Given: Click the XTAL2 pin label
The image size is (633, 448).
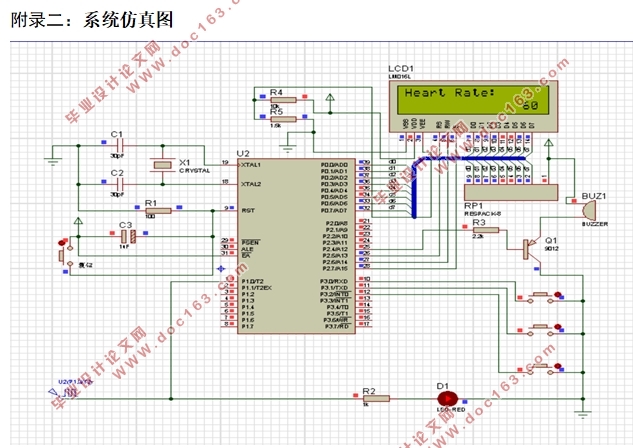Looking at the screenshot, I should tap(251, 184).
